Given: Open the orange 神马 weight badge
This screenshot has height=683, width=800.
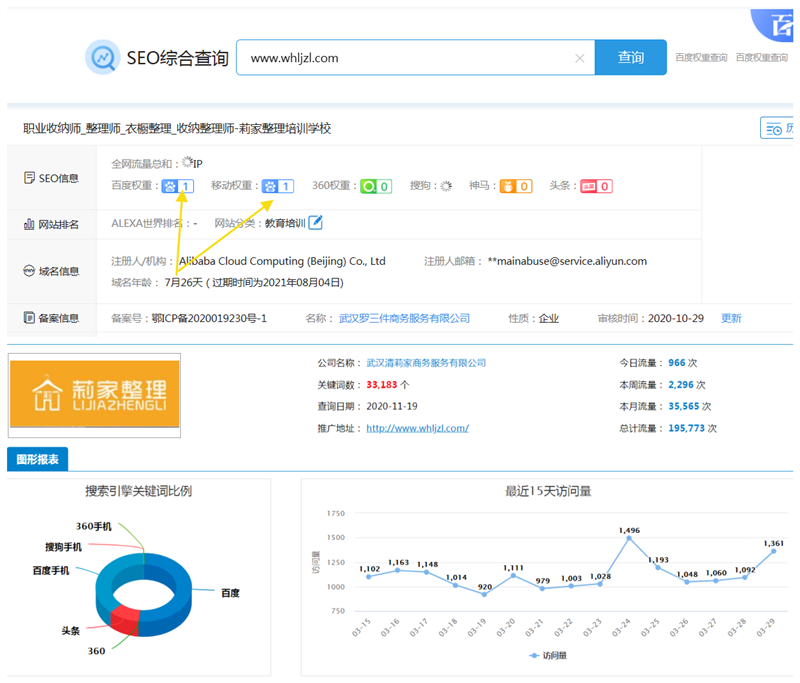Looking at the screenshot, I should click(x=516, y=186).
